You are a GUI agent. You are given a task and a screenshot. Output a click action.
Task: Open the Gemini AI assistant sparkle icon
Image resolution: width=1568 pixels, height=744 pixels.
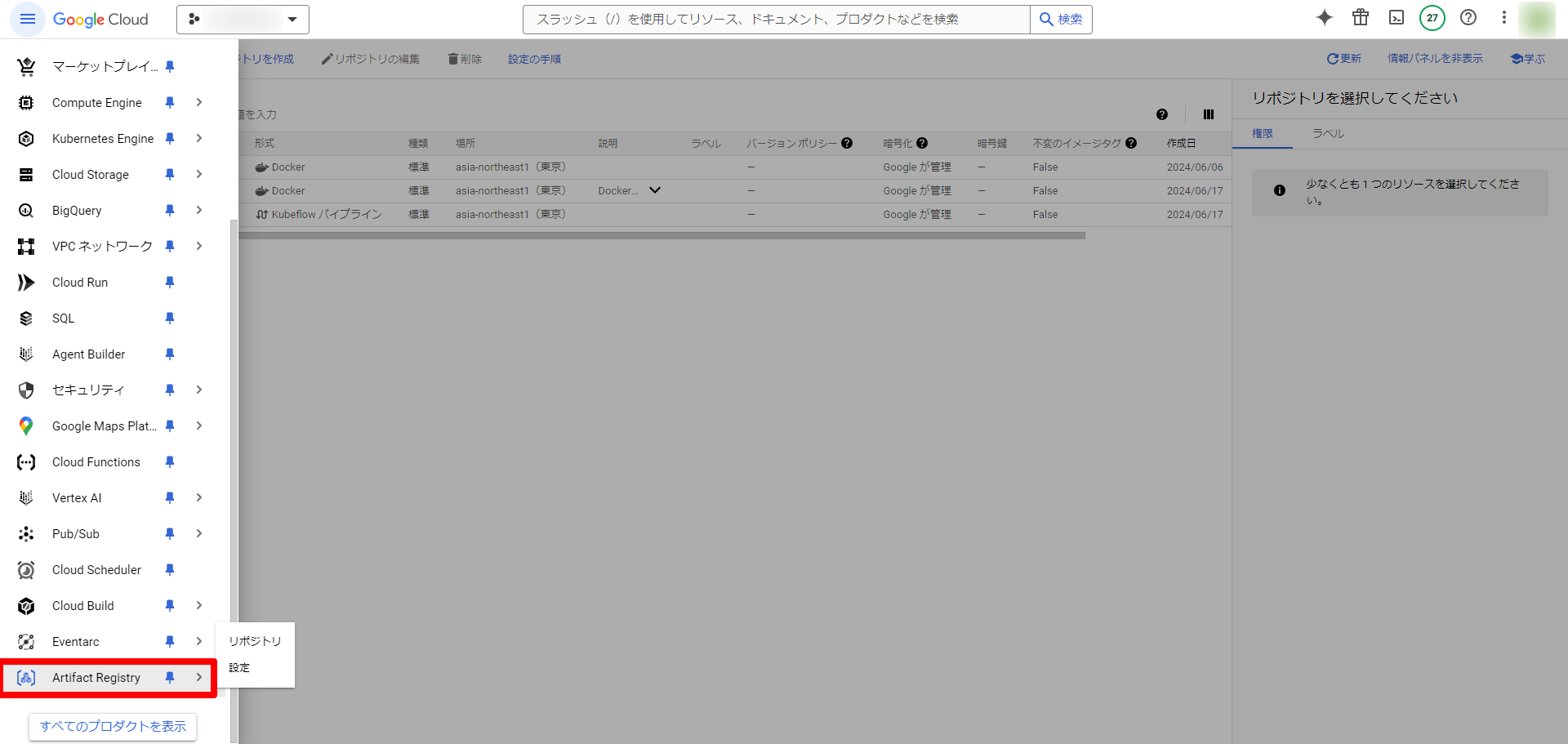pos(1324,18)
